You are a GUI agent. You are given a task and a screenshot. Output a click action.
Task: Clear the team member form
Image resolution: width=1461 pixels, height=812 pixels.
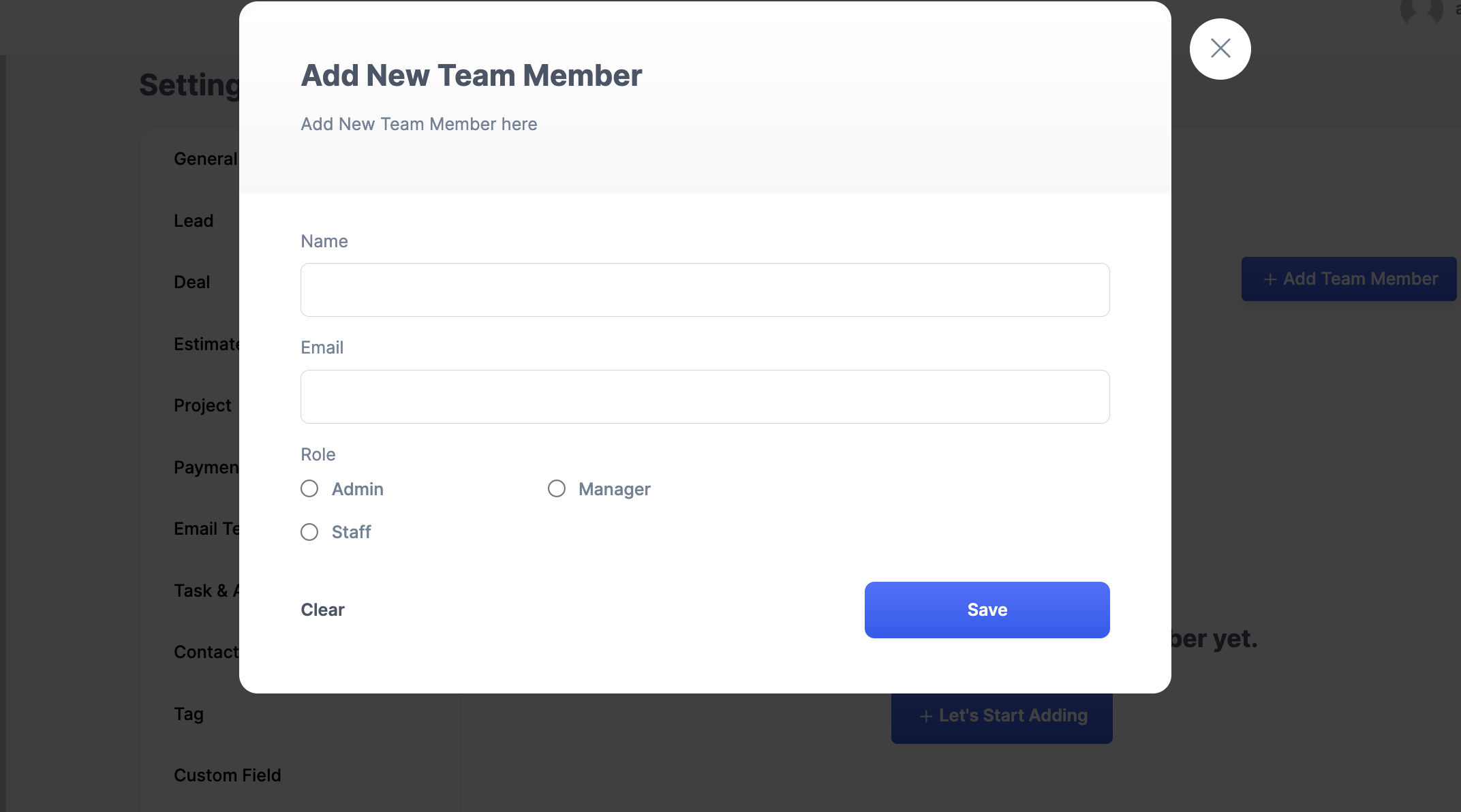point(322,610)
